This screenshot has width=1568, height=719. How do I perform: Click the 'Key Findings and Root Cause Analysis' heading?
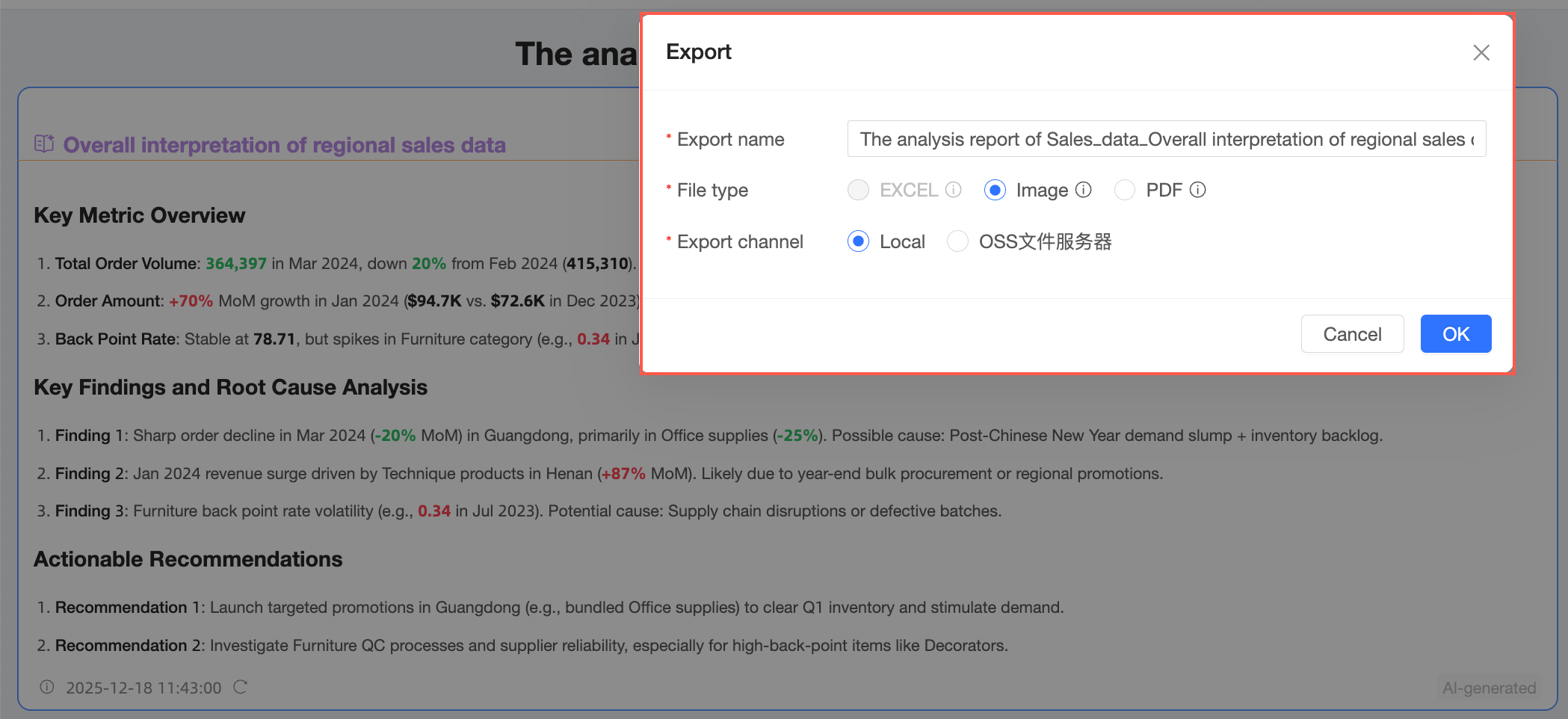pos(231,387)
